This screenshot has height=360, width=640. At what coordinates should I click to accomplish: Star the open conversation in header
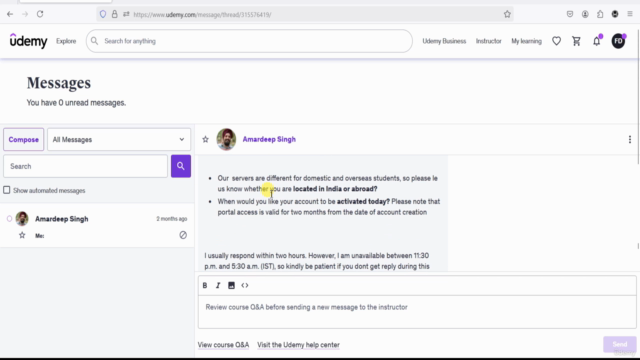click(205, 140)
